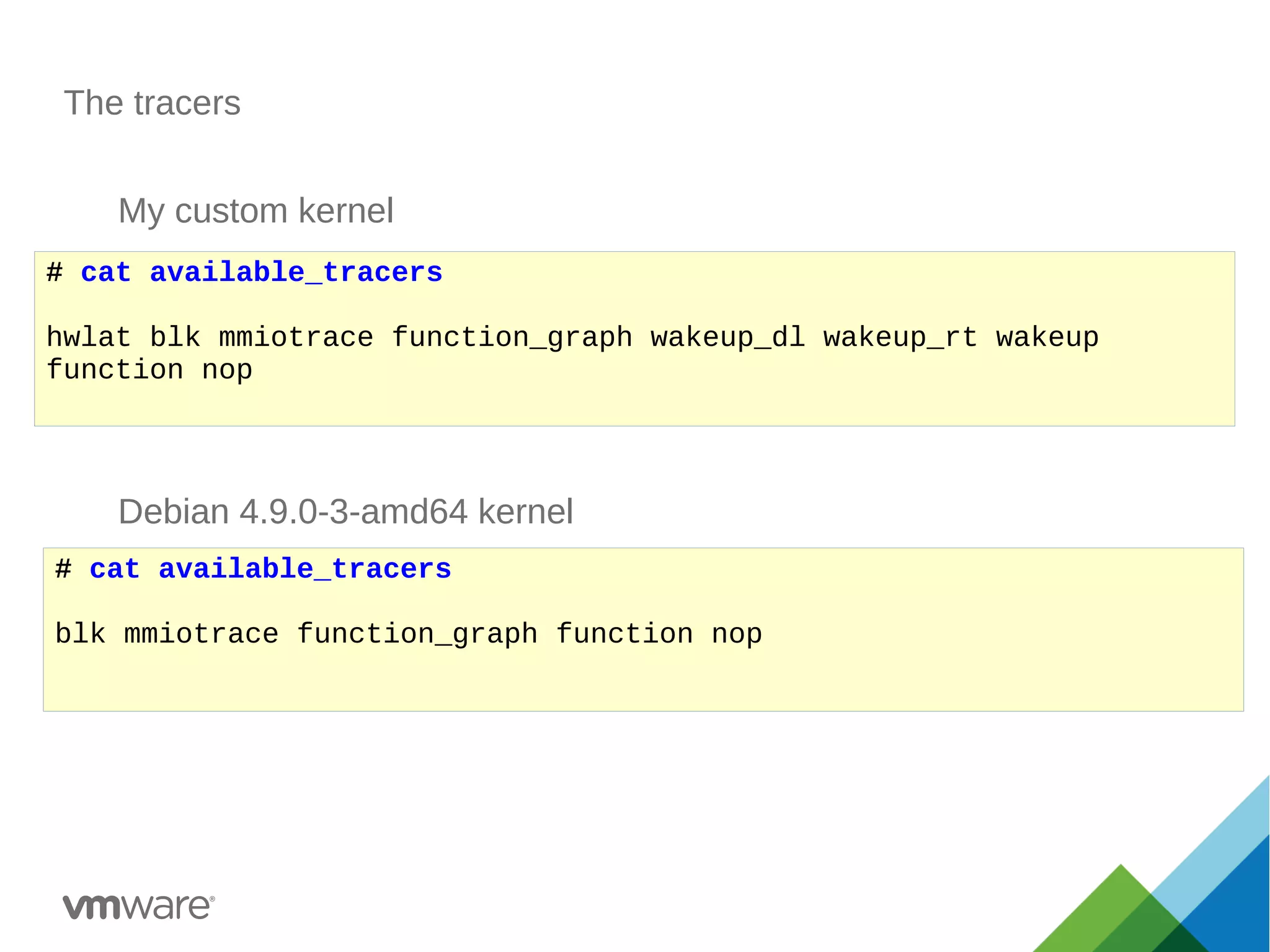The height and width of the screenshot is (952, 1270).
Task: Click 'function_graph' in the Debian output
Action: [417, 634]
